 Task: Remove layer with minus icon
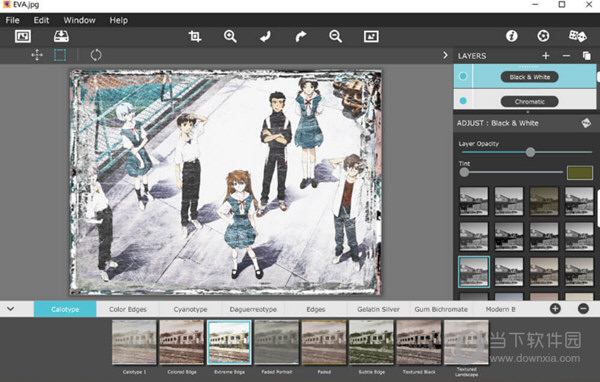point(566,56)
